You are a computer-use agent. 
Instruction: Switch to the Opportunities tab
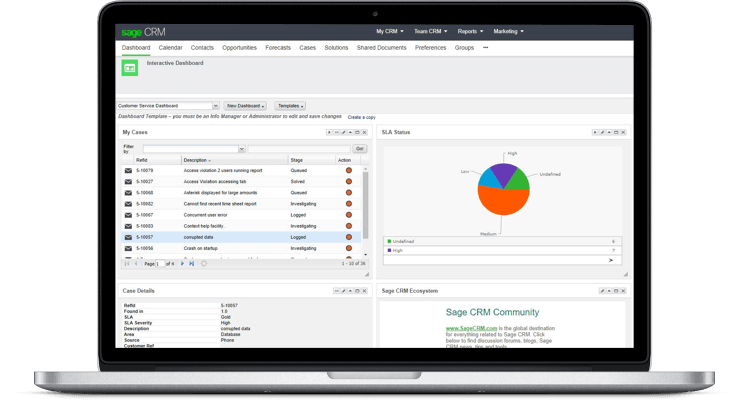pyautogui.click(x=239, y=47)
